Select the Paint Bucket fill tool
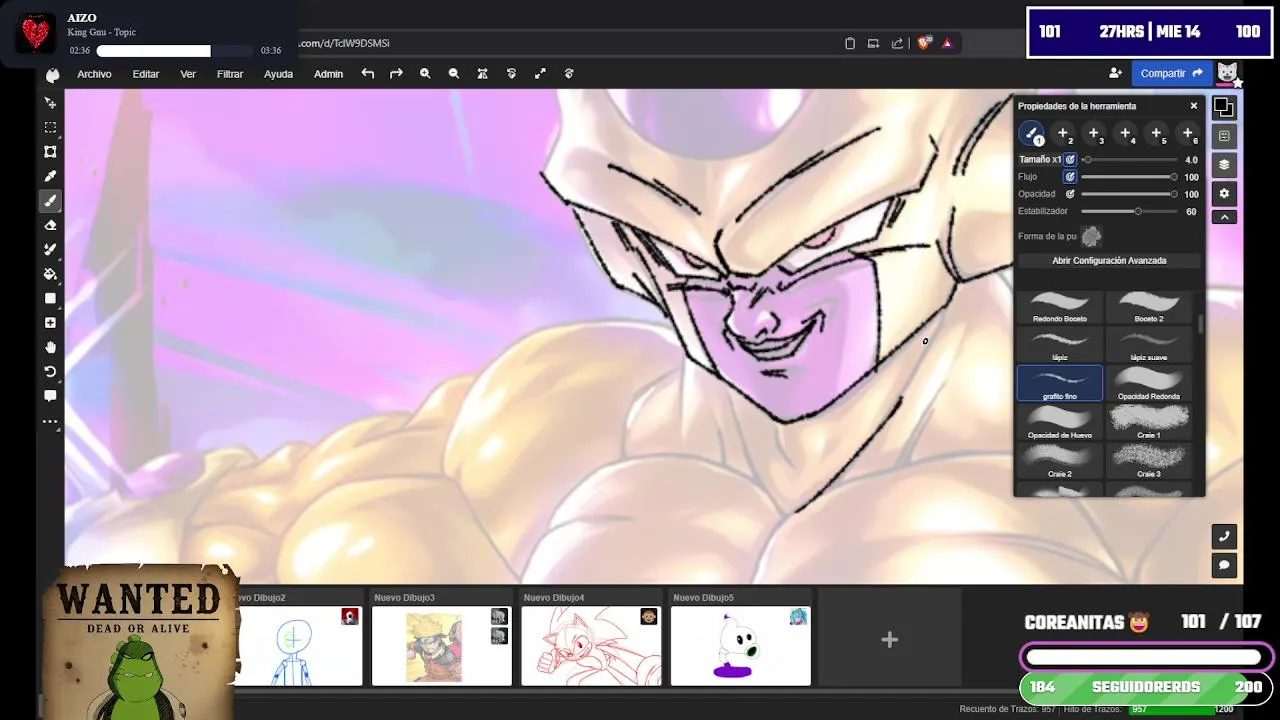 pyautogui.click(x=50, y=274)
